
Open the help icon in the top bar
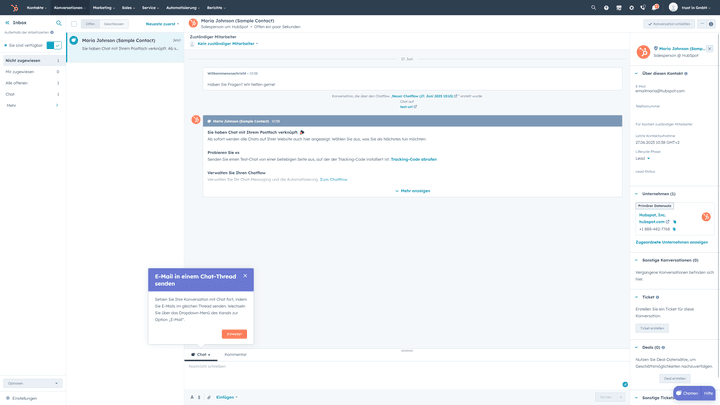click(x=606, y=8)
